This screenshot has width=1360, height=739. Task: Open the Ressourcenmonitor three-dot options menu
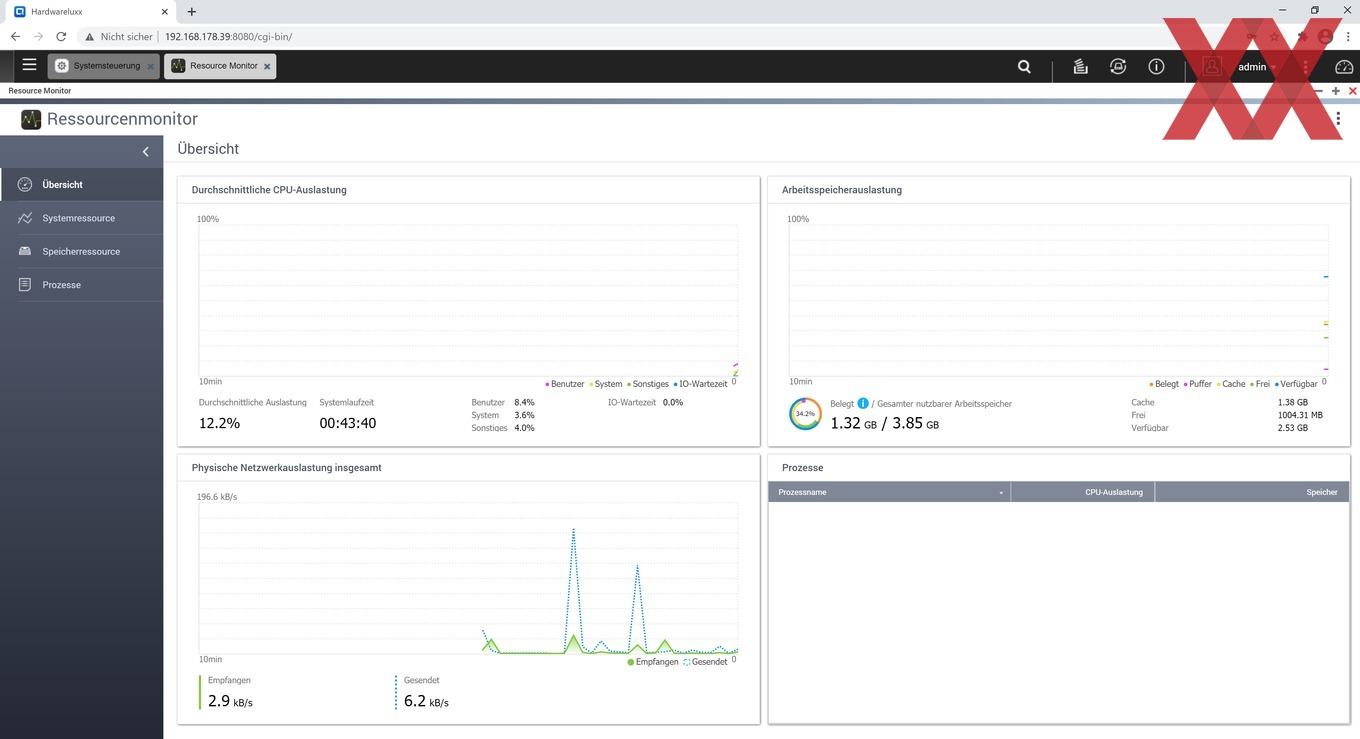tap(1338, 119)
